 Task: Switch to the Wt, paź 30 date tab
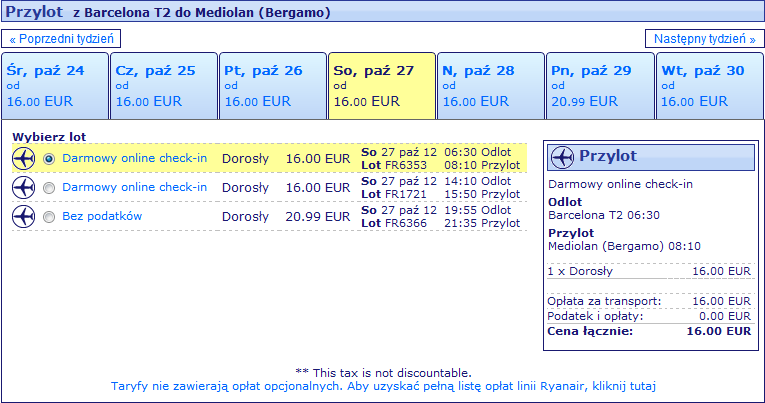pos(710,86)
